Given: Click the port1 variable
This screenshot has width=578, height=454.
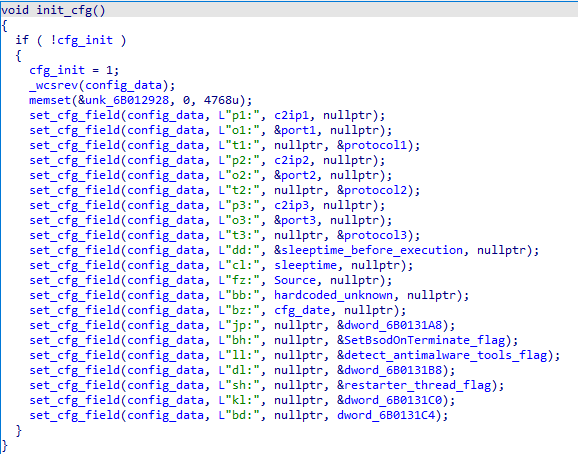Looking at the screenshot, I should coord(298,130).
